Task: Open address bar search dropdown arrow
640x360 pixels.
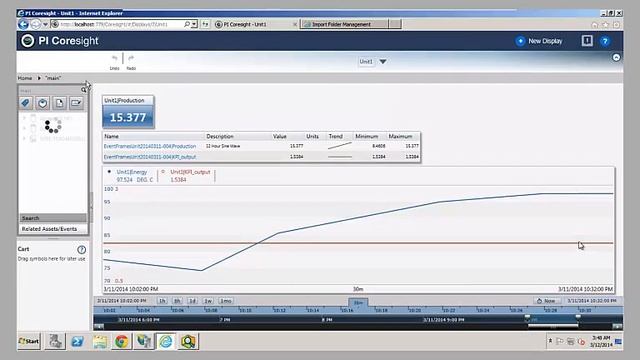Action: (x=194, y=24)
